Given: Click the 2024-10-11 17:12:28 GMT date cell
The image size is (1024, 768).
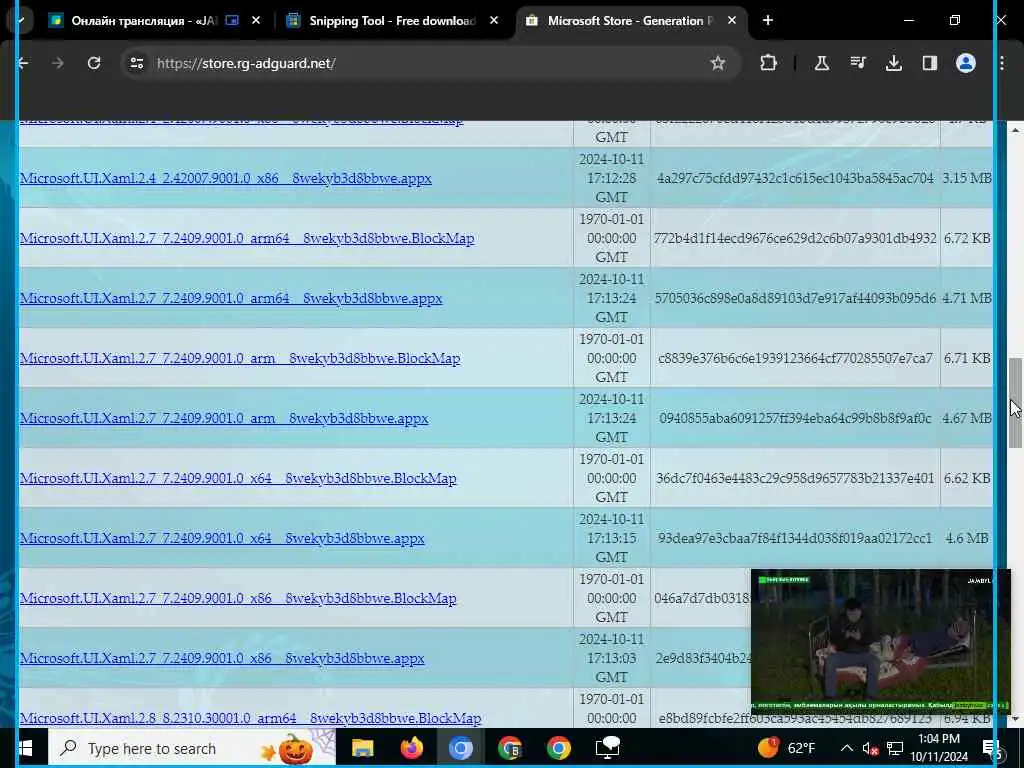Looking at the screenshot, I should point(611,178).
